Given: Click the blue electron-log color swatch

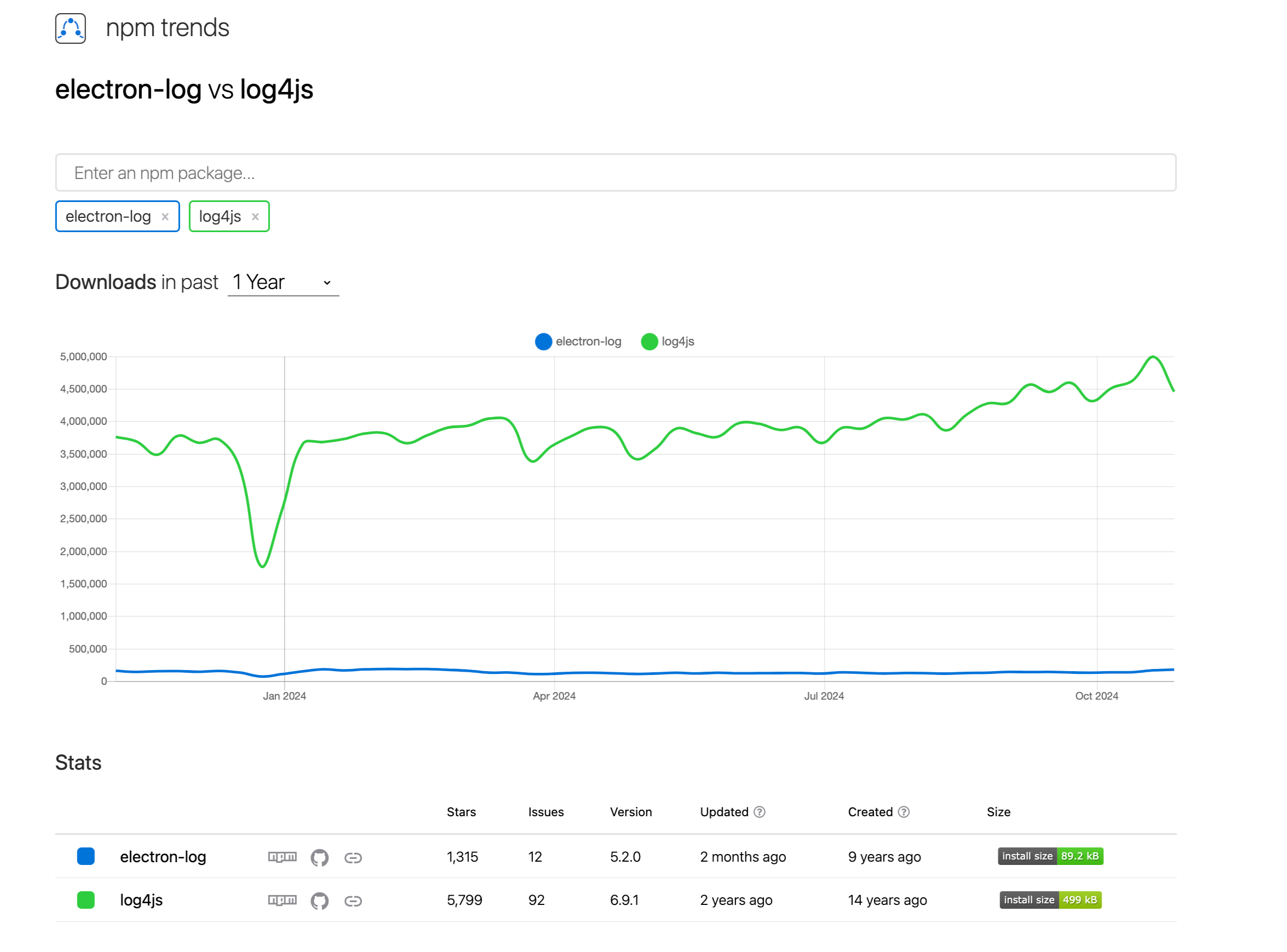Looking at the screenshot, I should click(x=86, y=856).
